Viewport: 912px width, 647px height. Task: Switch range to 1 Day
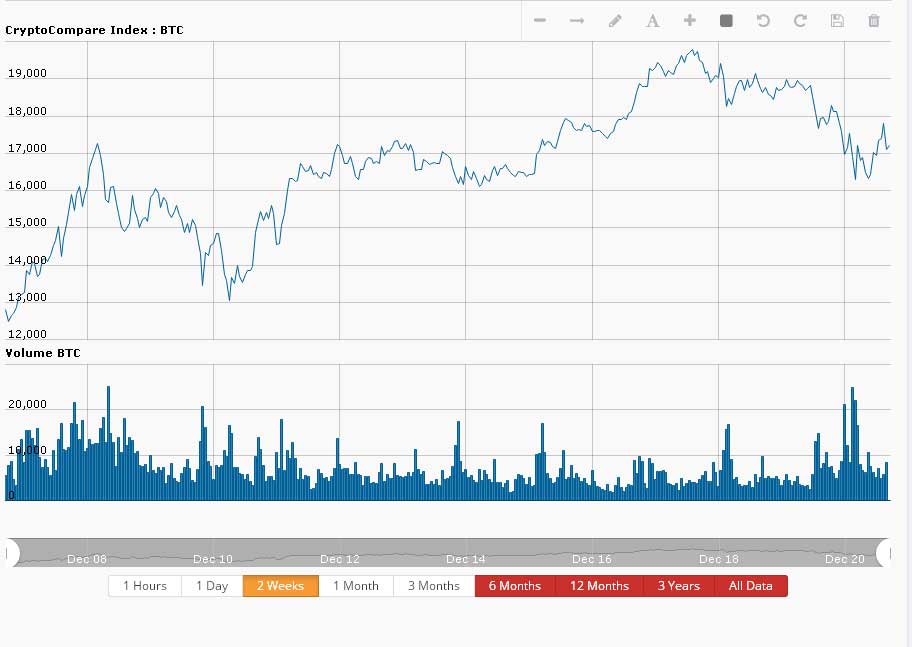212,586
